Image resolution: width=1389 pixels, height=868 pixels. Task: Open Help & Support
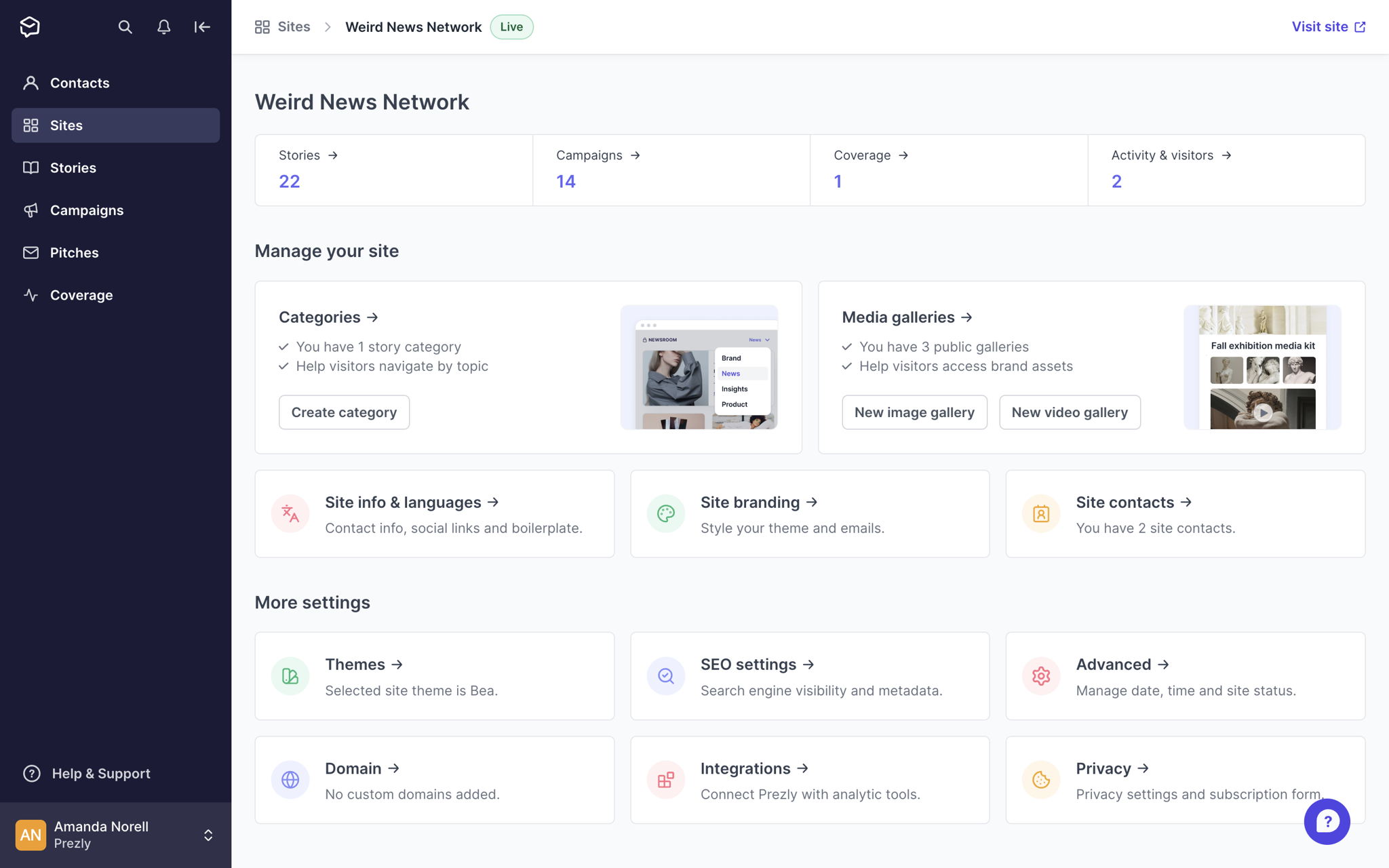[x=87, y=774]
